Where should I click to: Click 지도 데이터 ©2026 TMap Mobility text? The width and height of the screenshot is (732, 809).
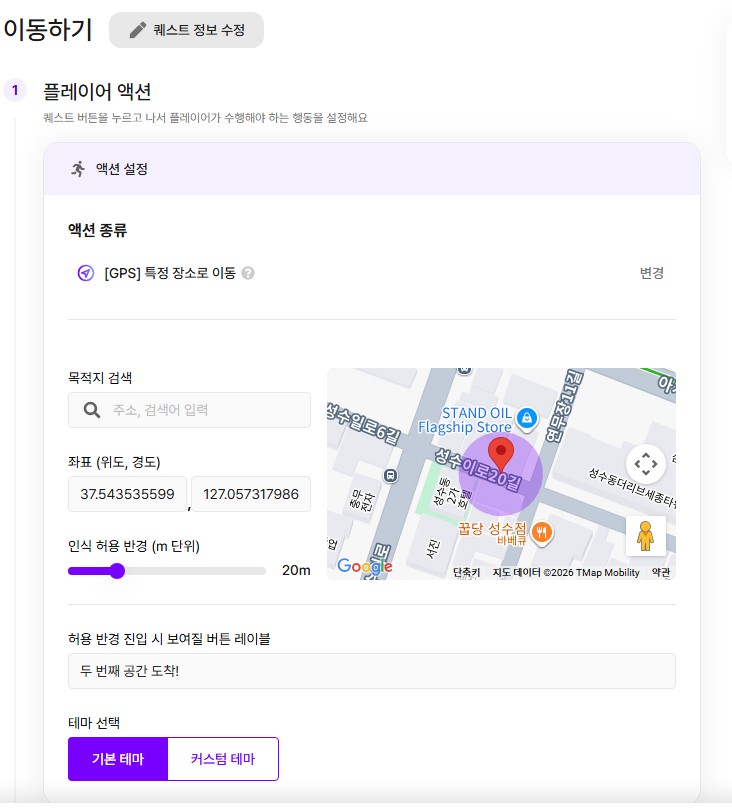pyautogui.click(x=566, y=573)
